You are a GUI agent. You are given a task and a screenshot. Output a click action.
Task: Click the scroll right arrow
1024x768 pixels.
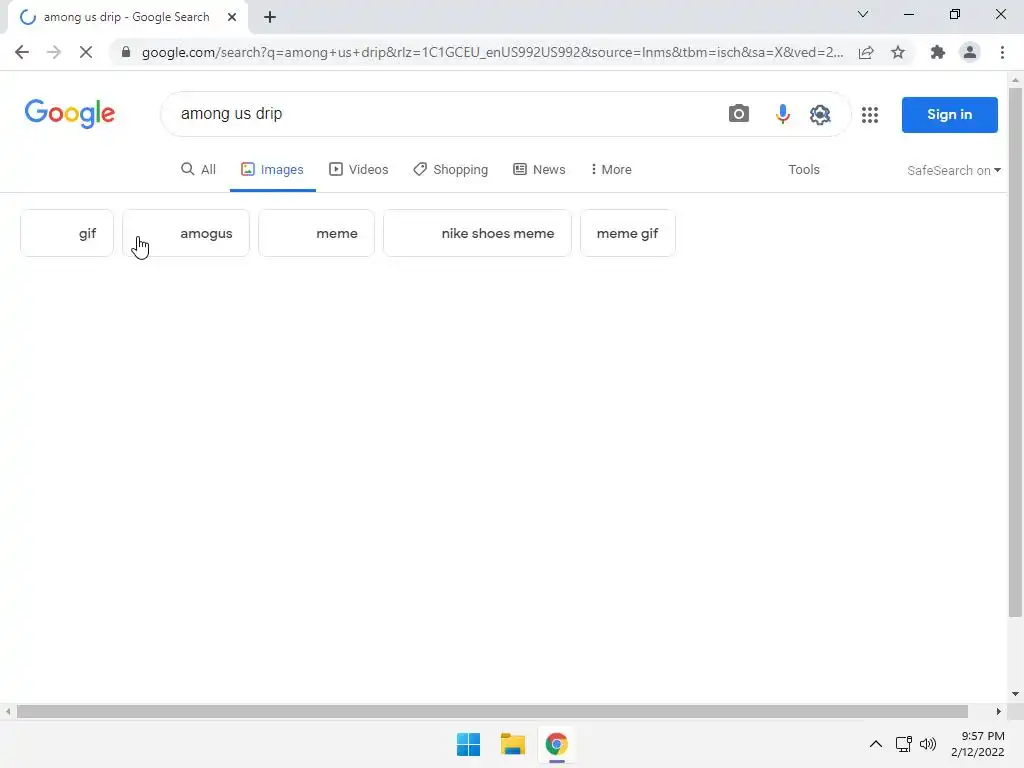(x=998, y=711)
